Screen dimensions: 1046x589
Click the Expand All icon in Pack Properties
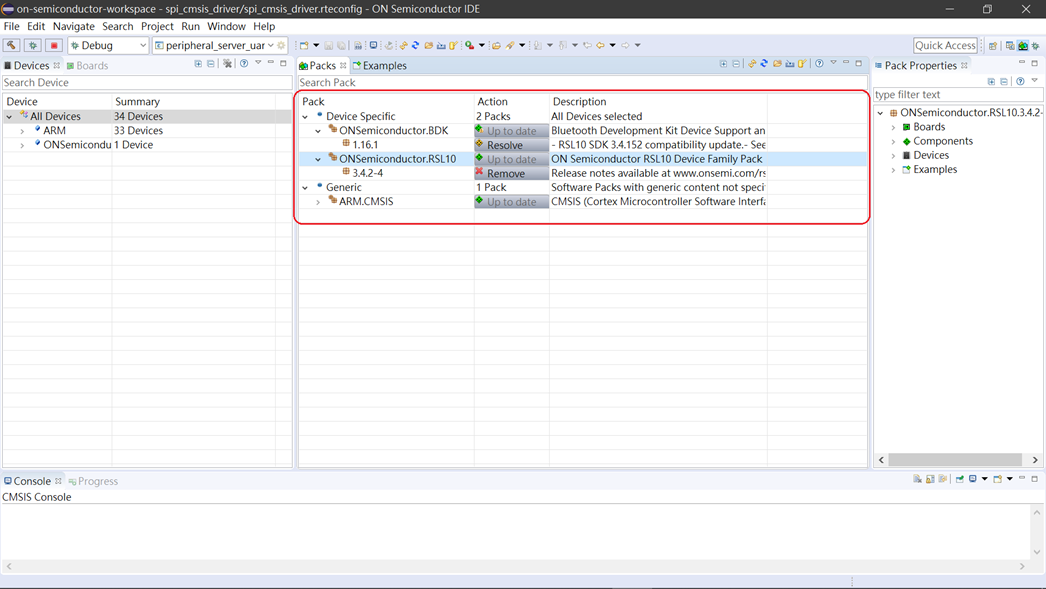point(991,81)
